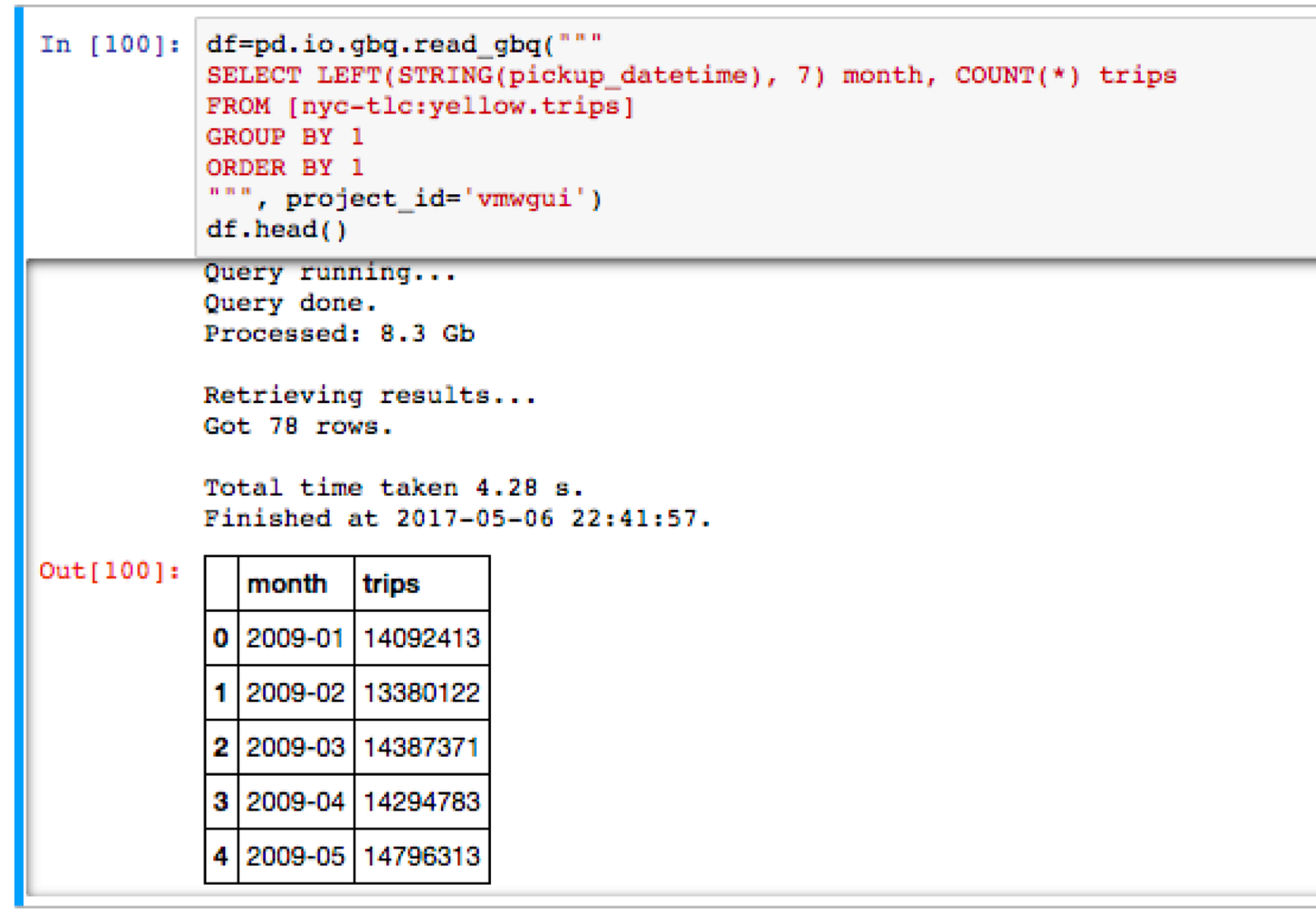The width and height of the screenshot is (1316, 913).
Task: Click the 'Total time taken 4.28 s.' line
Action: click(x=394, y=488)
